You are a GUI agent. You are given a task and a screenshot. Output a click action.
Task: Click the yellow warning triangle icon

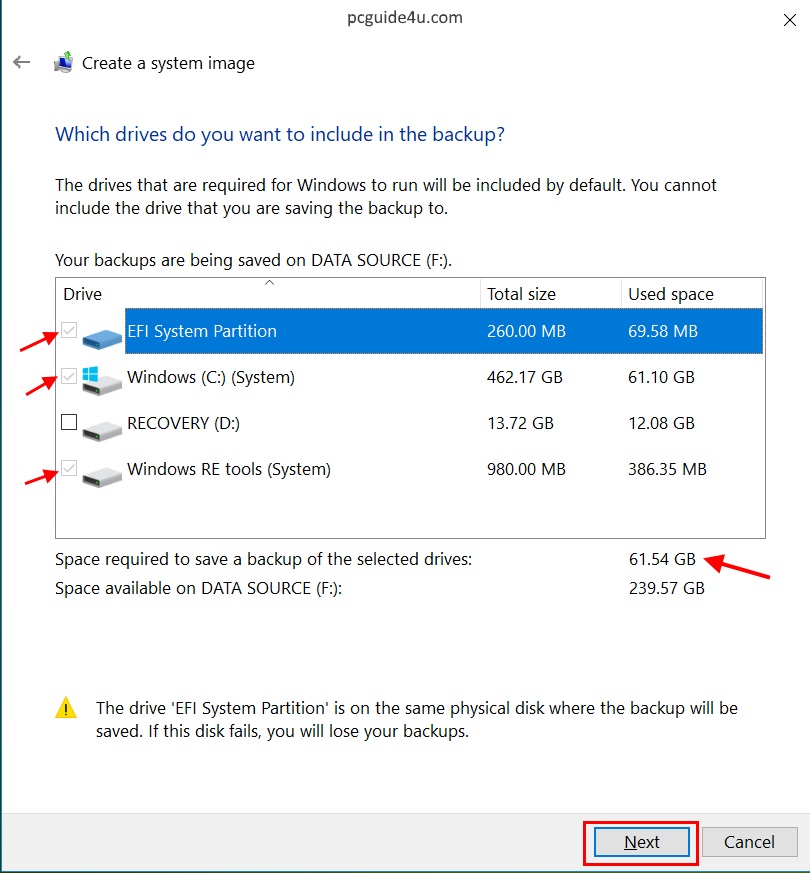pos(65,709)
